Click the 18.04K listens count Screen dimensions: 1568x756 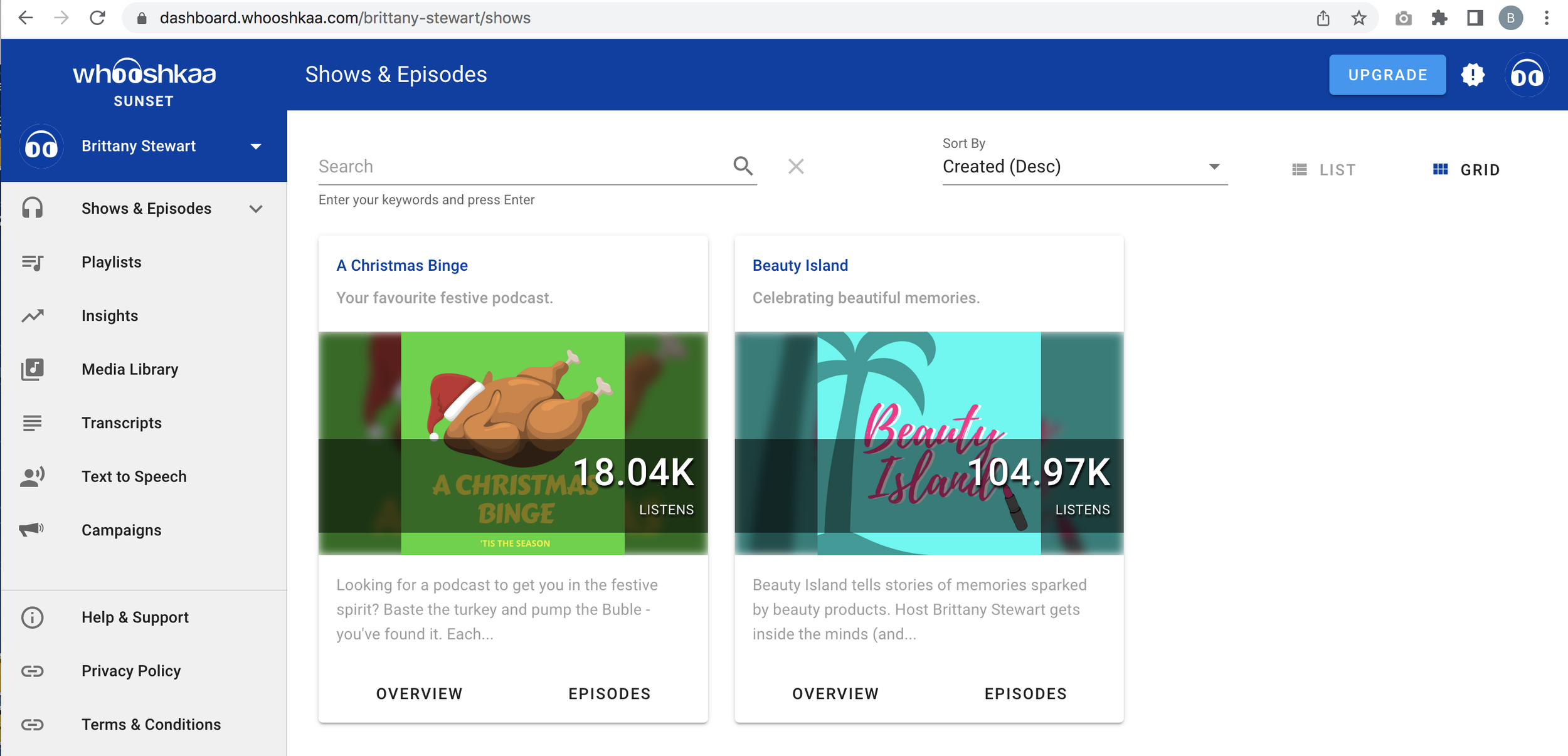point(633,472)
